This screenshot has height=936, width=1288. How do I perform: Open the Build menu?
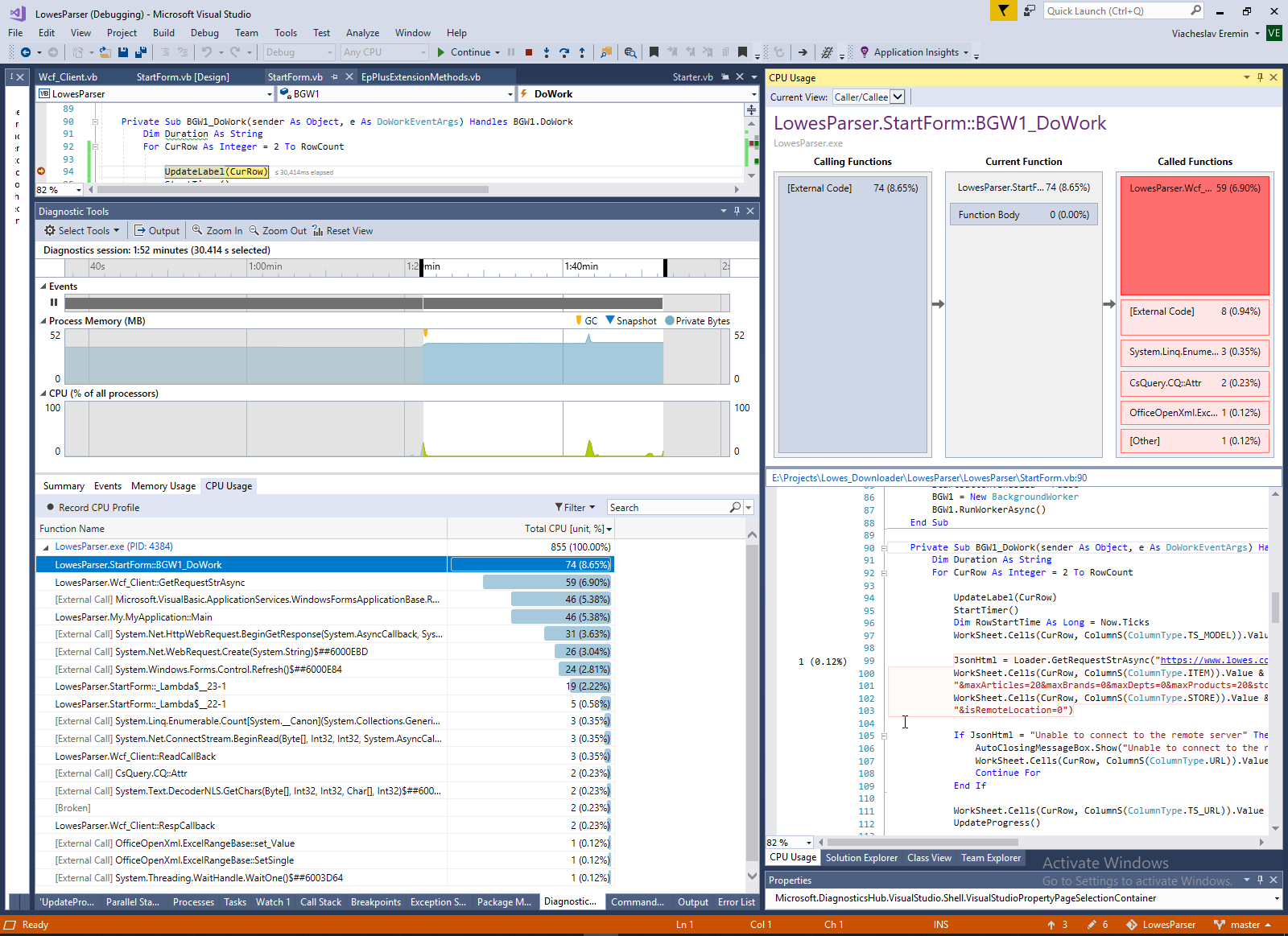[163, 33]
